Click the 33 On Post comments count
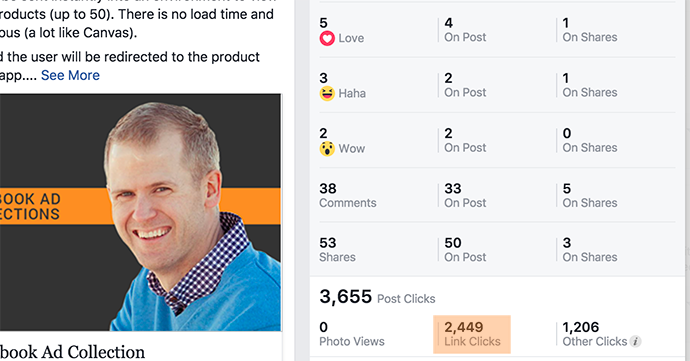 (465, 195)
